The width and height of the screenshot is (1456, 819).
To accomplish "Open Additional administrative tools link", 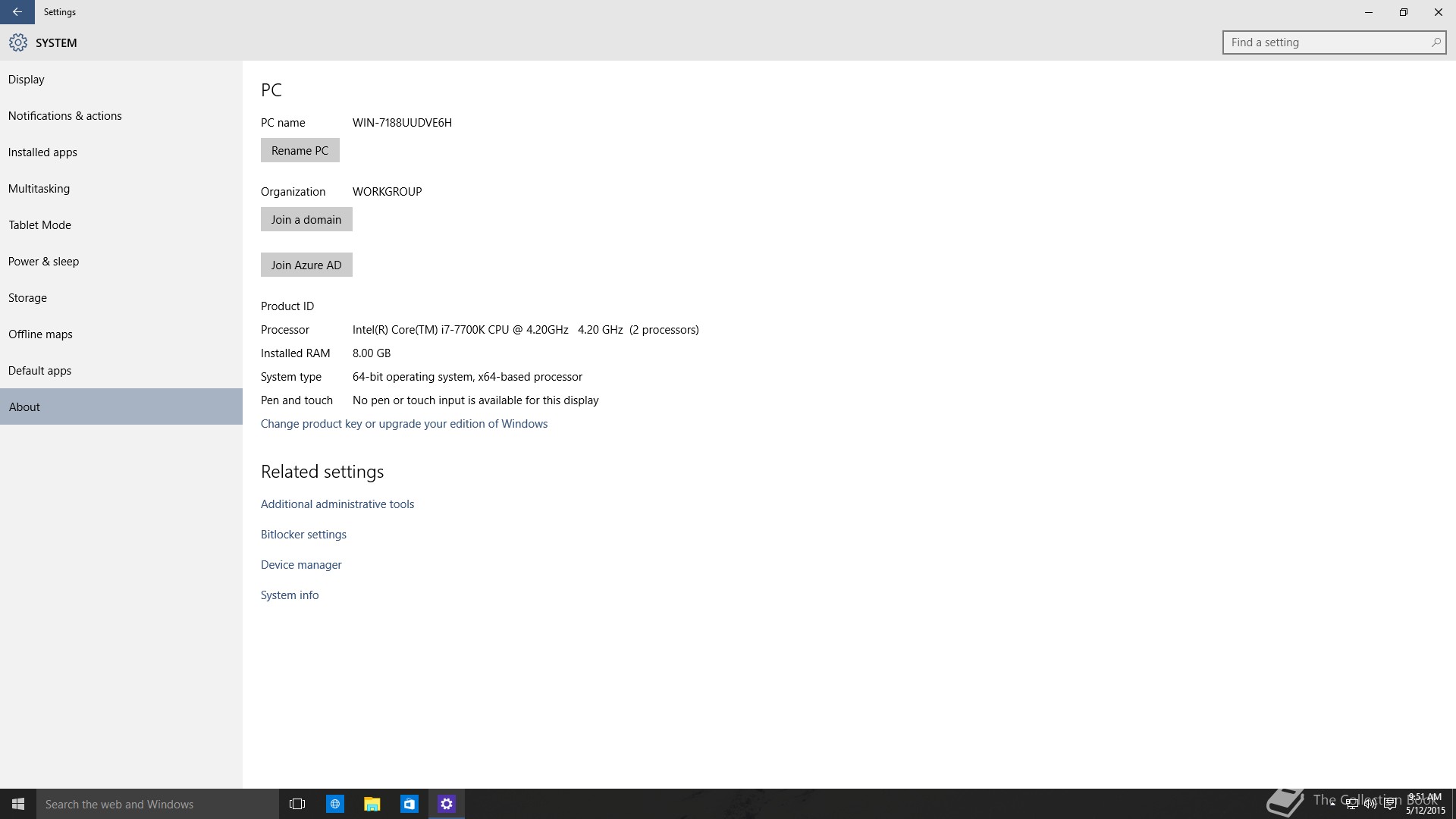I will 337,504.
